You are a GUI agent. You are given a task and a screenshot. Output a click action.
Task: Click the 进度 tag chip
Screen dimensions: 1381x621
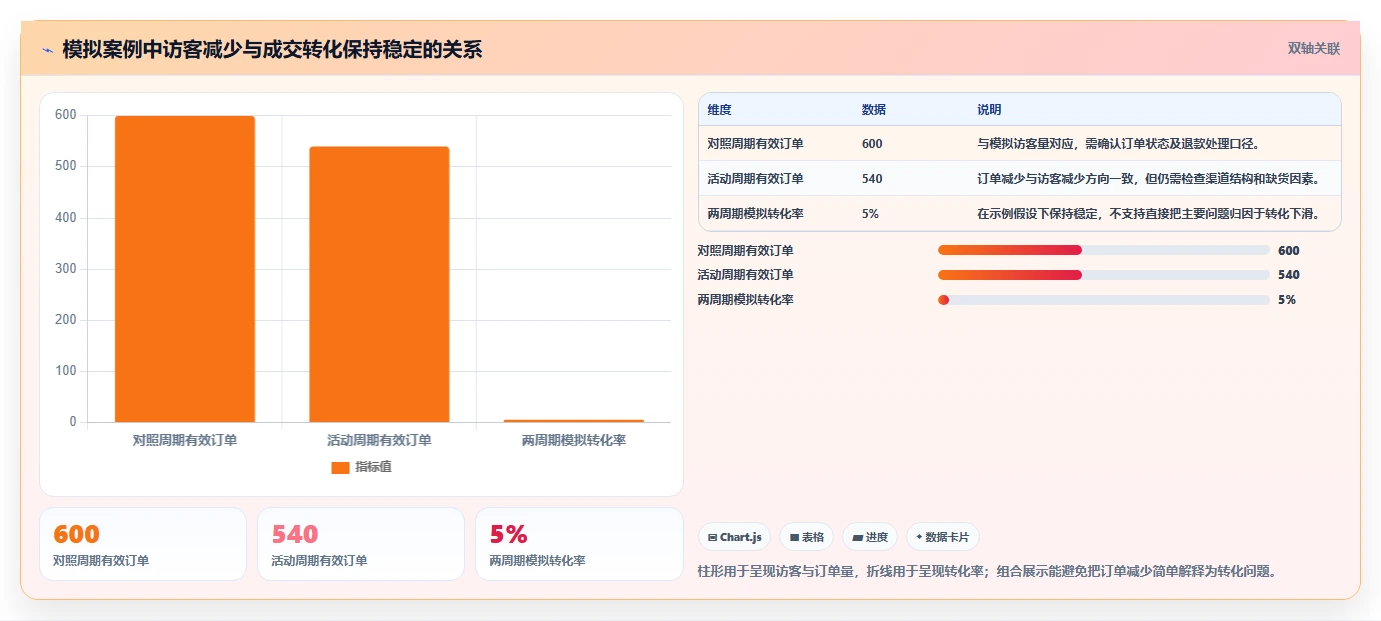[870, 537]
